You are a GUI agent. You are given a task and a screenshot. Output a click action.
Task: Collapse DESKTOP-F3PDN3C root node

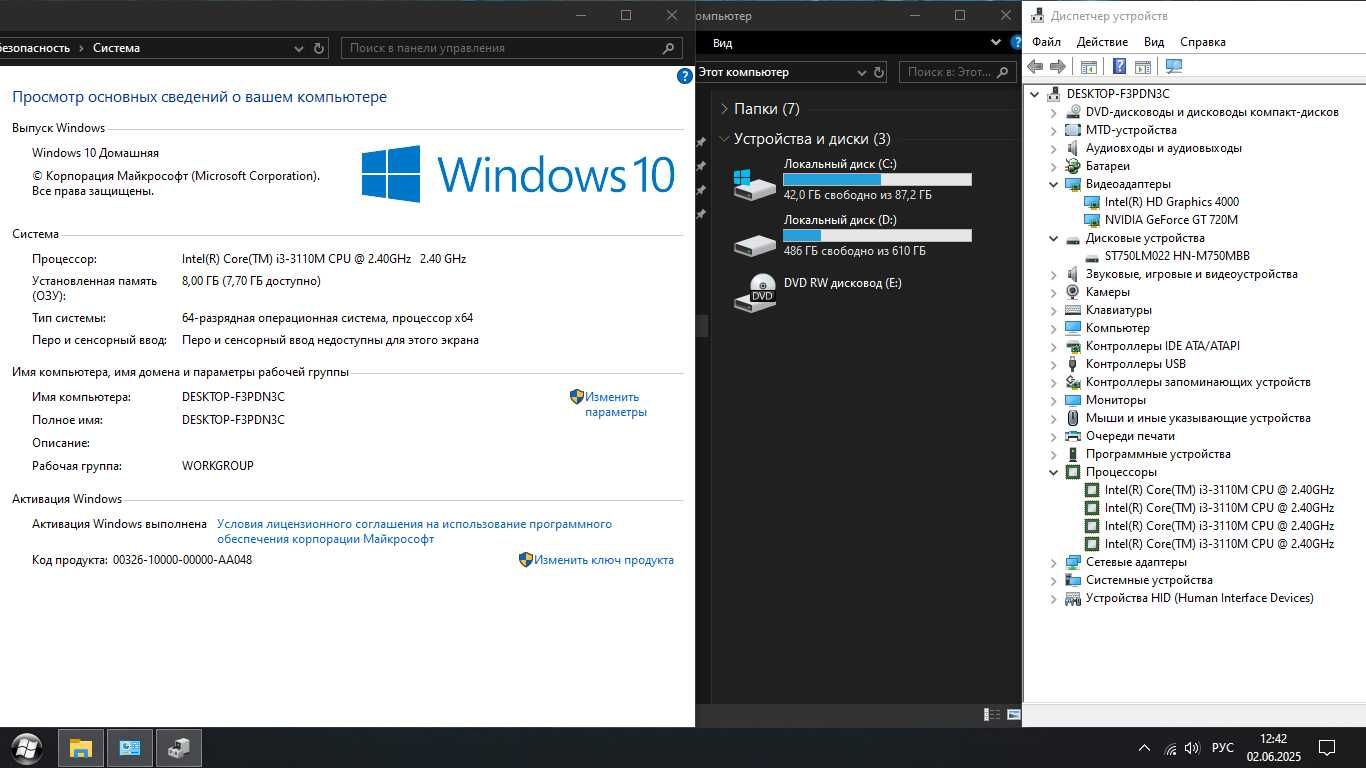point(1034,94)
